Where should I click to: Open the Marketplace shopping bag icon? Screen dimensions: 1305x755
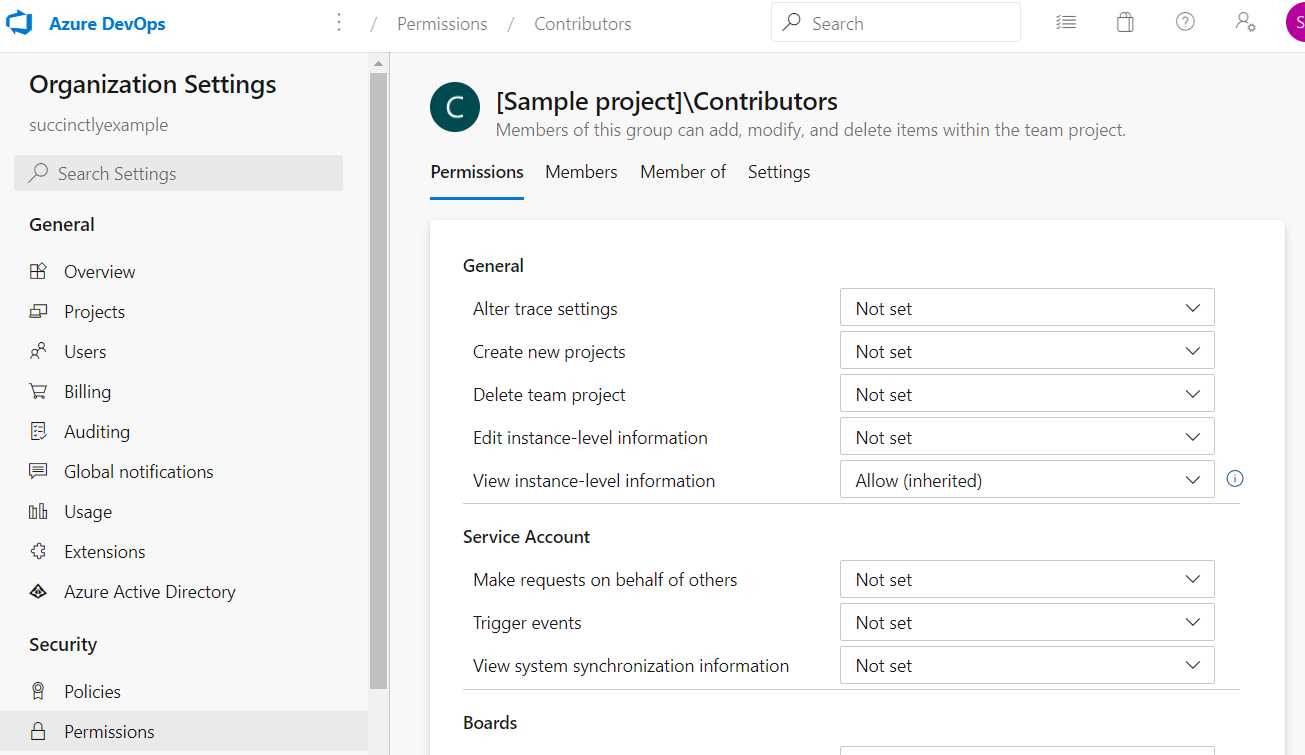(1125, 21)
